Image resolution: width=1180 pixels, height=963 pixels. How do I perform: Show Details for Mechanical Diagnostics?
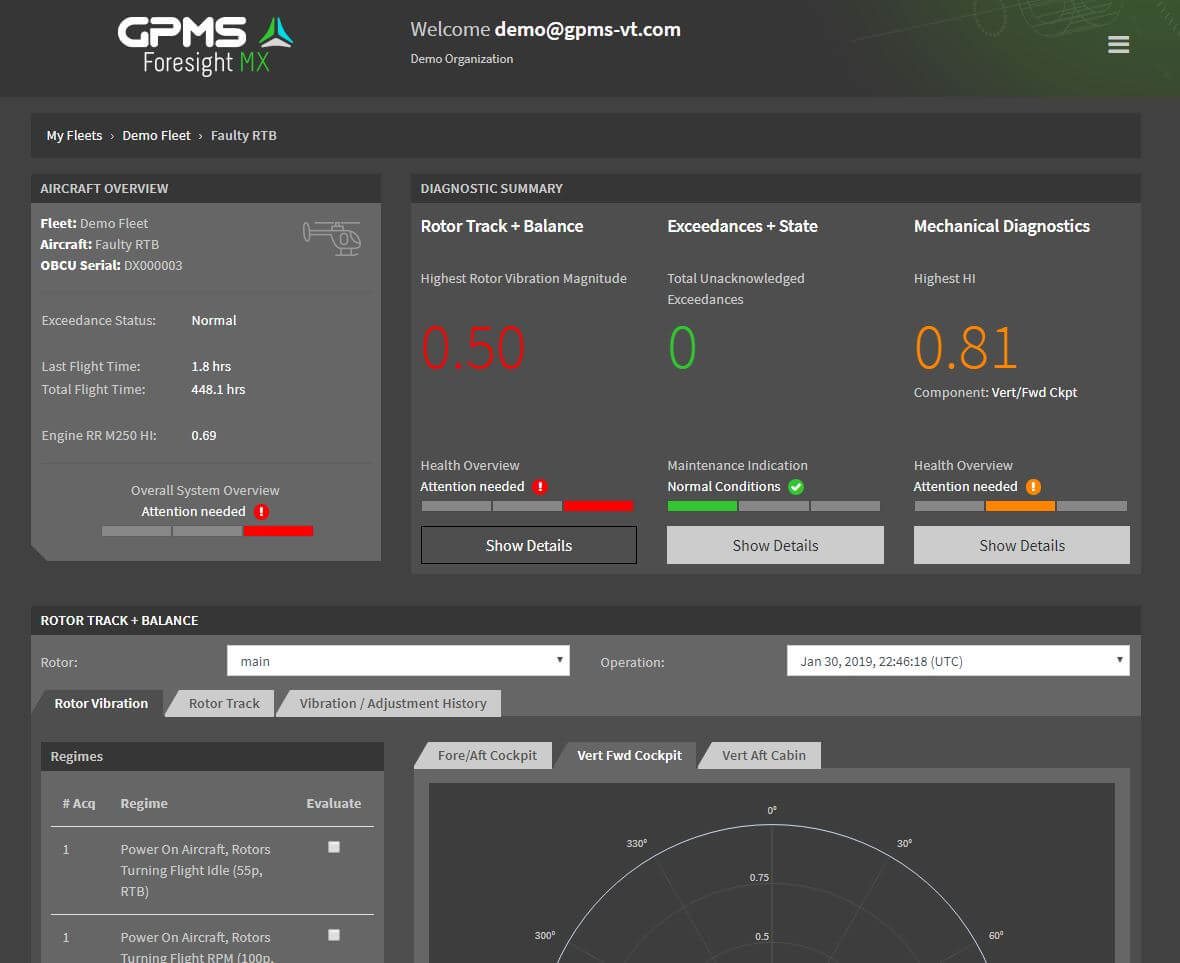(1021, 545)
